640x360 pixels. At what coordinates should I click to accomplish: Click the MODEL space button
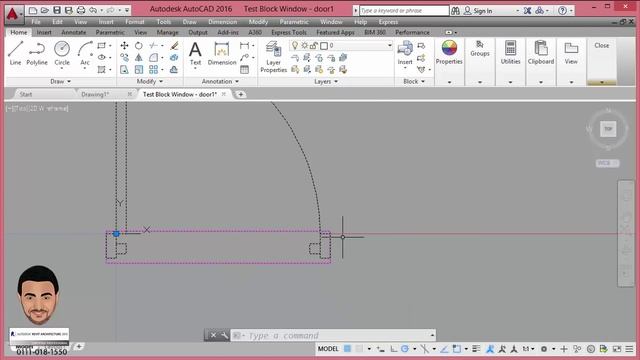click(x=328, y=349)
